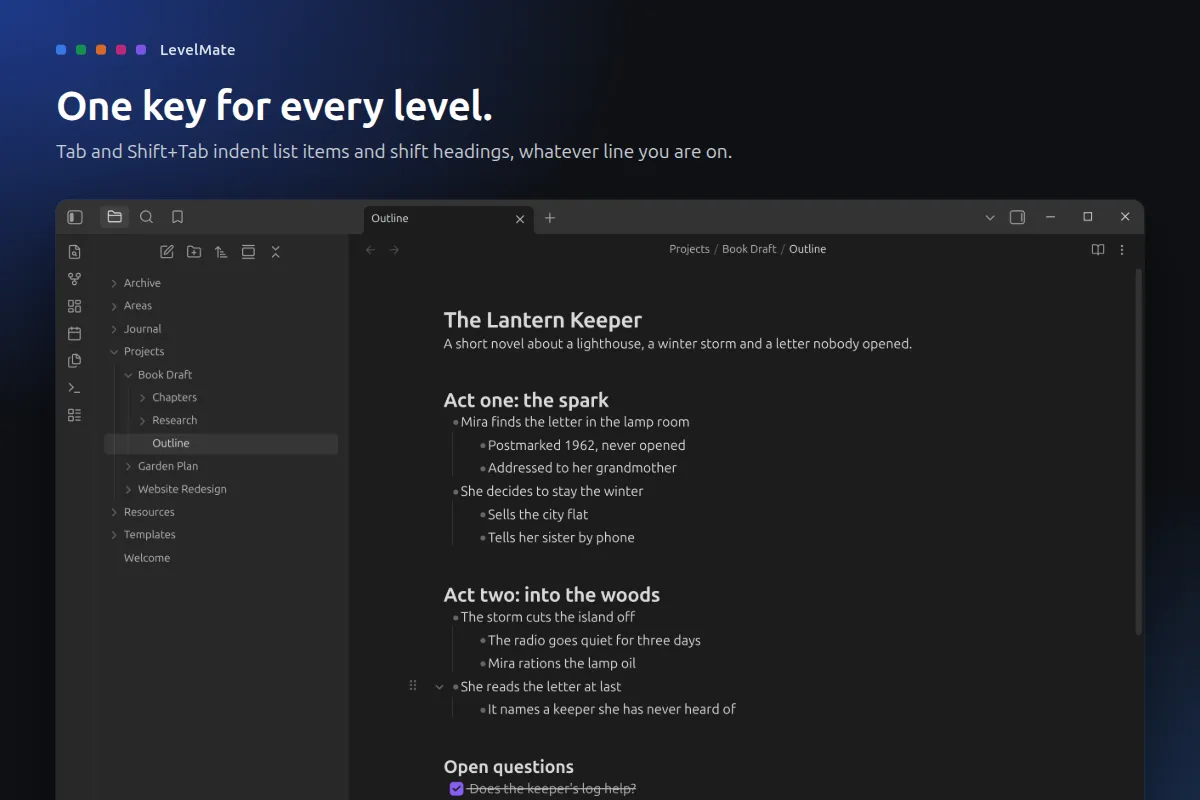Click 'Tells her sister by phone' item
The height and width of the screenshot is (800, 1200).
click(561, 537)
